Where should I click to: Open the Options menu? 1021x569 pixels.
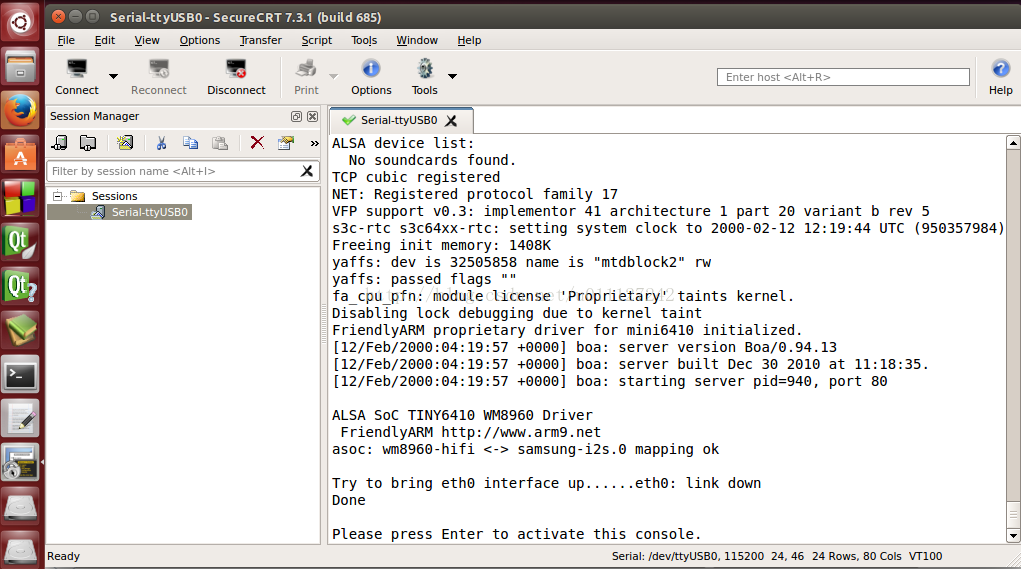click(200, 40)
